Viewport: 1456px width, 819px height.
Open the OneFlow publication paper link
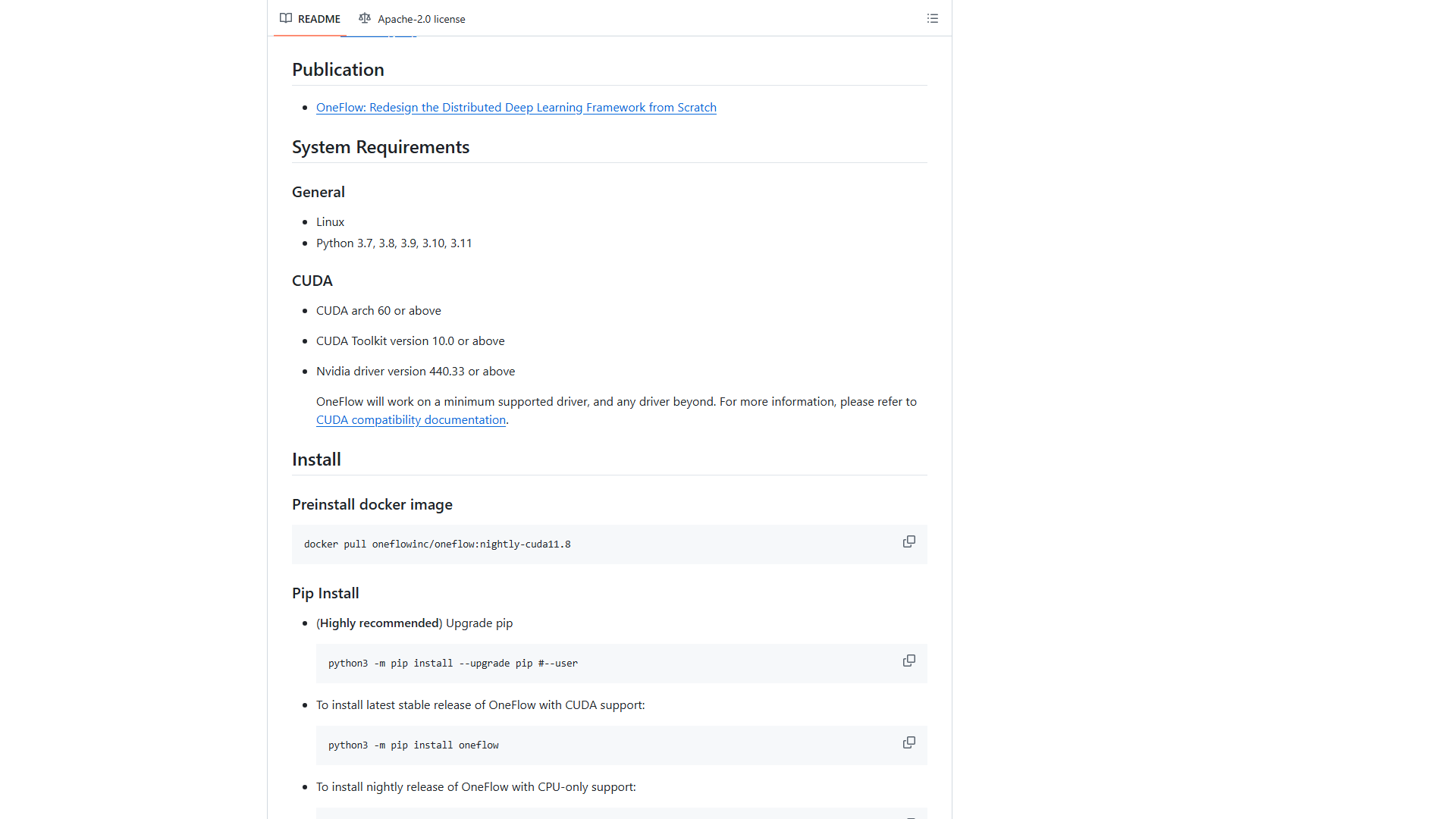pos(516,107)
